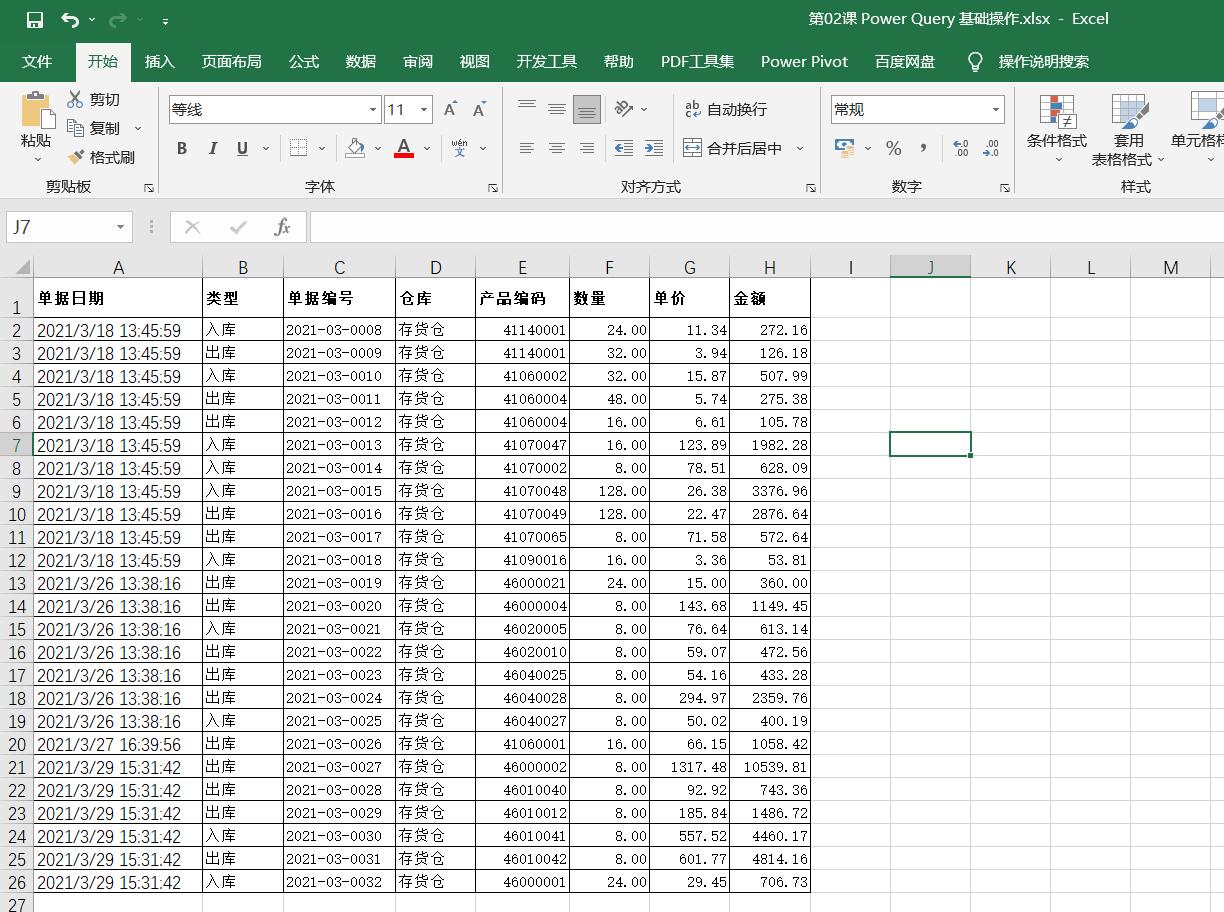Select the row 13 header
Image resolution: width=1224 pixels, height=912 pixels.
pyautogui.click(x=17, y=583)
